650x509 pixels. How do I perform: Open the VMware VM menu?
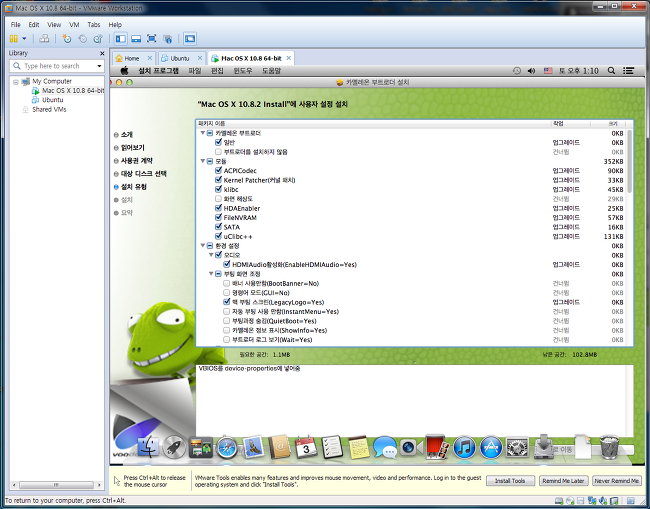click(x=74, y=25)
